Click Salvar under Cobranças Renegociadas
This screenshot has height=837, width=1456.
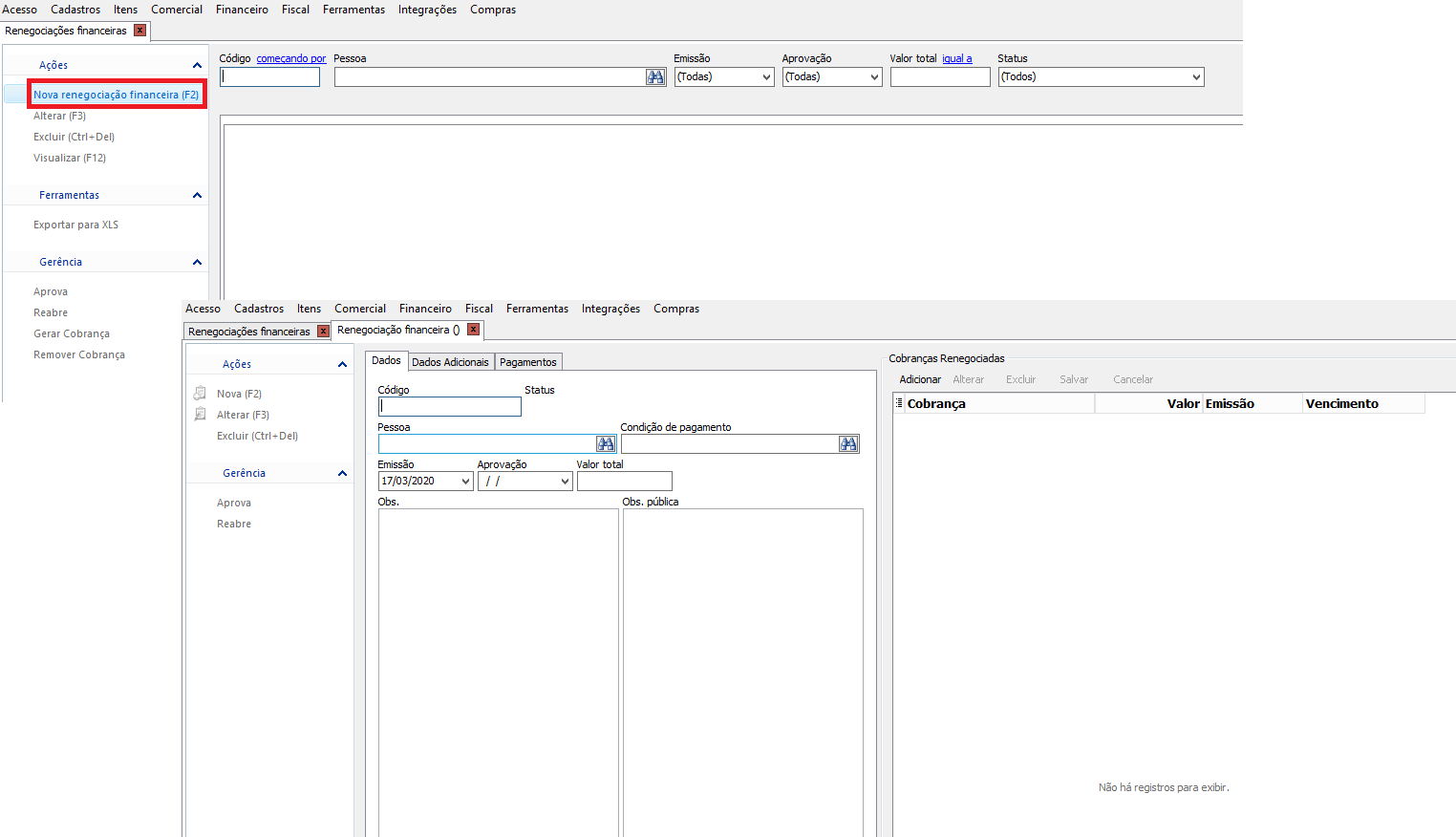click(x=1074, y=379)
